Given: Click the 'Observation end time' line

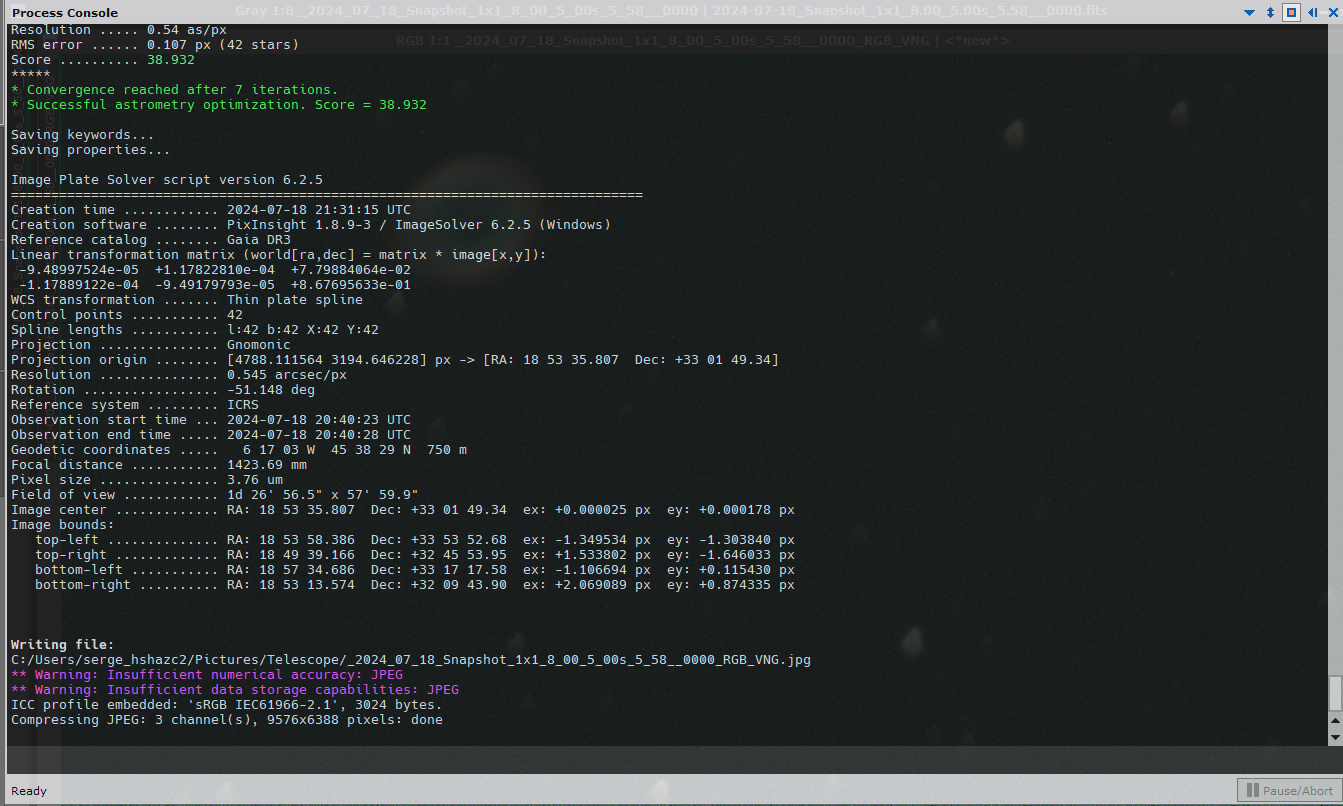Looking at the screenshot, I should (211, 435).
